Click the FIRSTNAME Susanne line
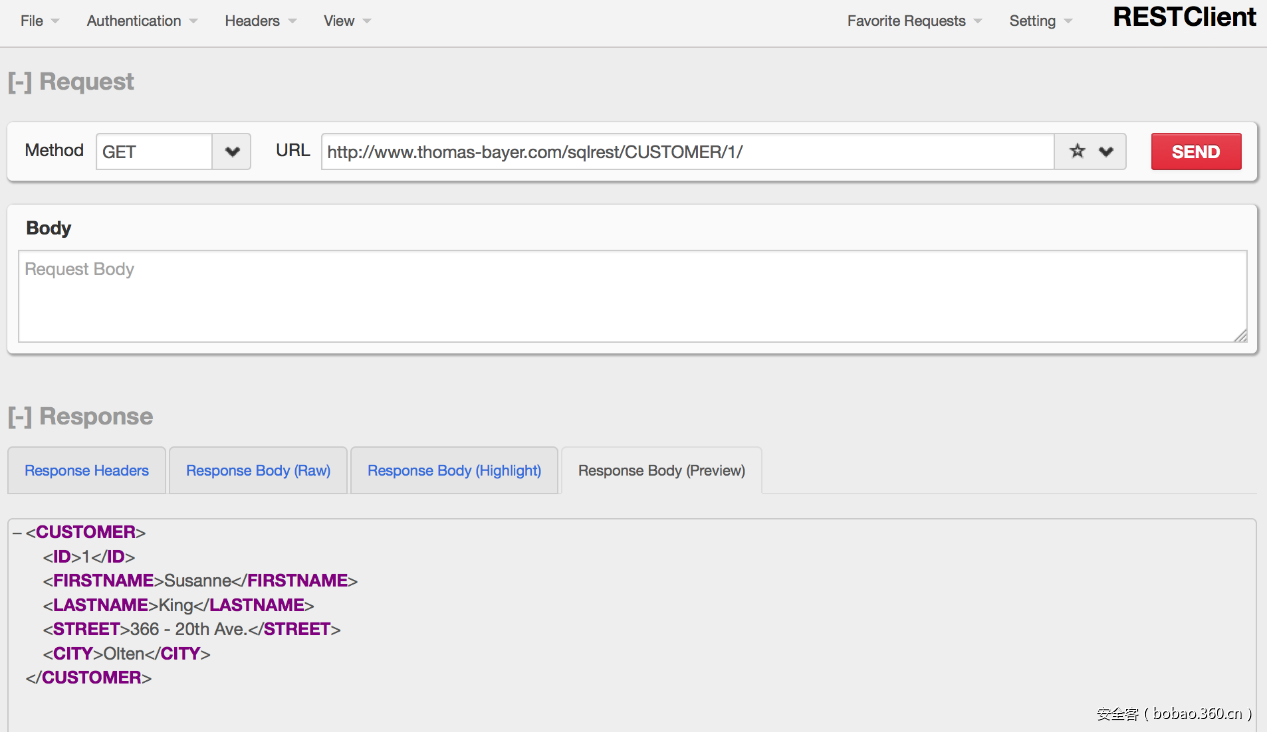 (x=200, y=581)
